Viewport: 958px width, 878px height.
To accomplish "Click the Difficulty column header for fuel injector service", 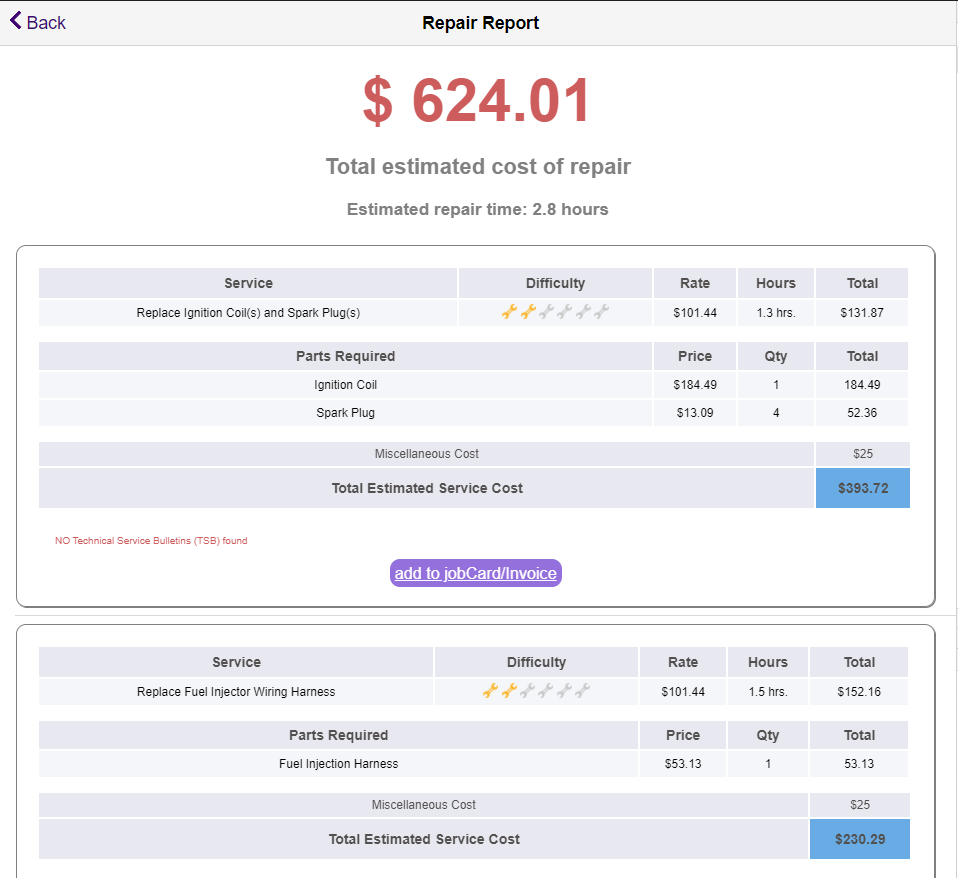I will pos(536,662).
